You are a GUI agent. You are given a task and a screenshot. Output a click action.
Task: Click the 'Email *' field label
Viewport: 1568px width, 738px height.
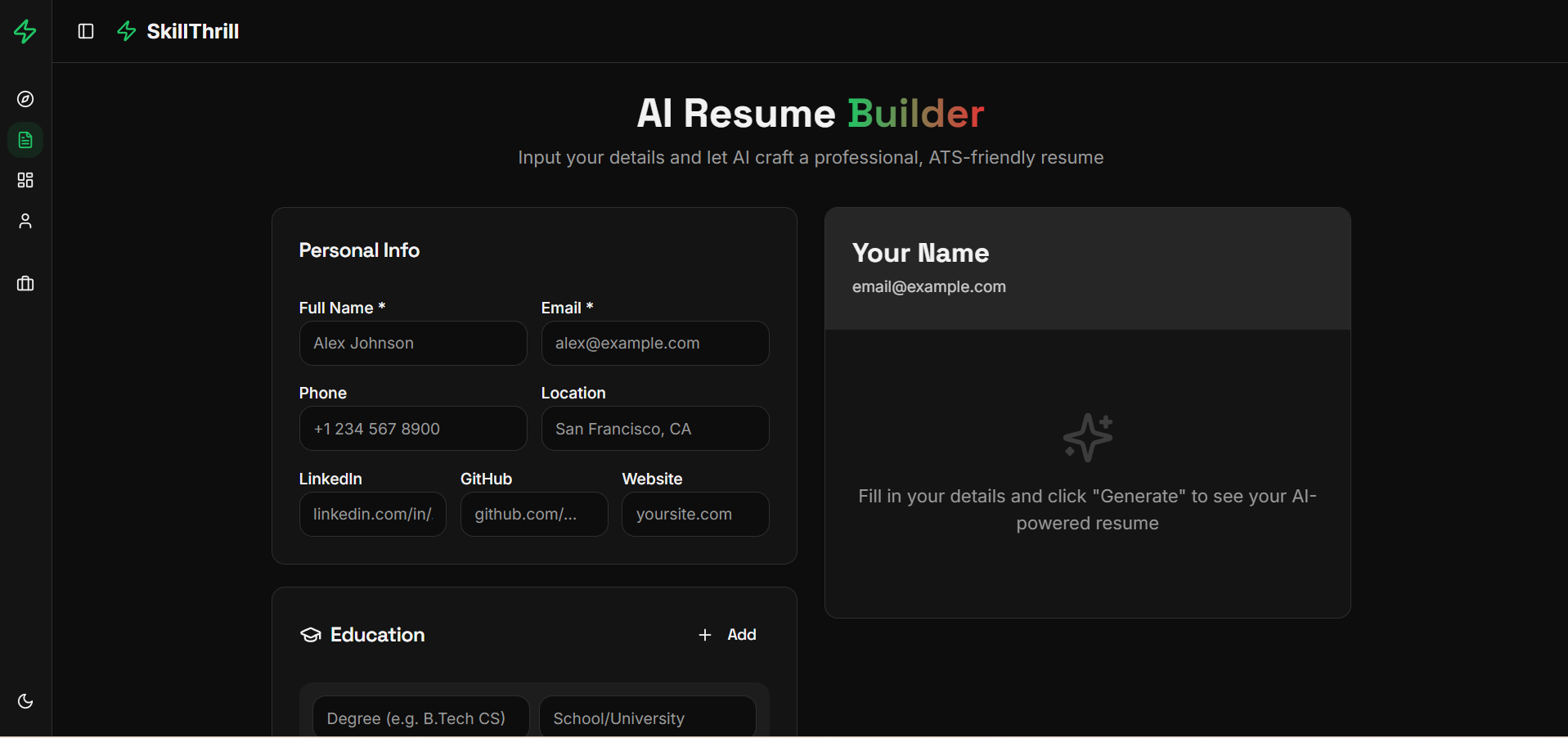(x=567, y=308)
